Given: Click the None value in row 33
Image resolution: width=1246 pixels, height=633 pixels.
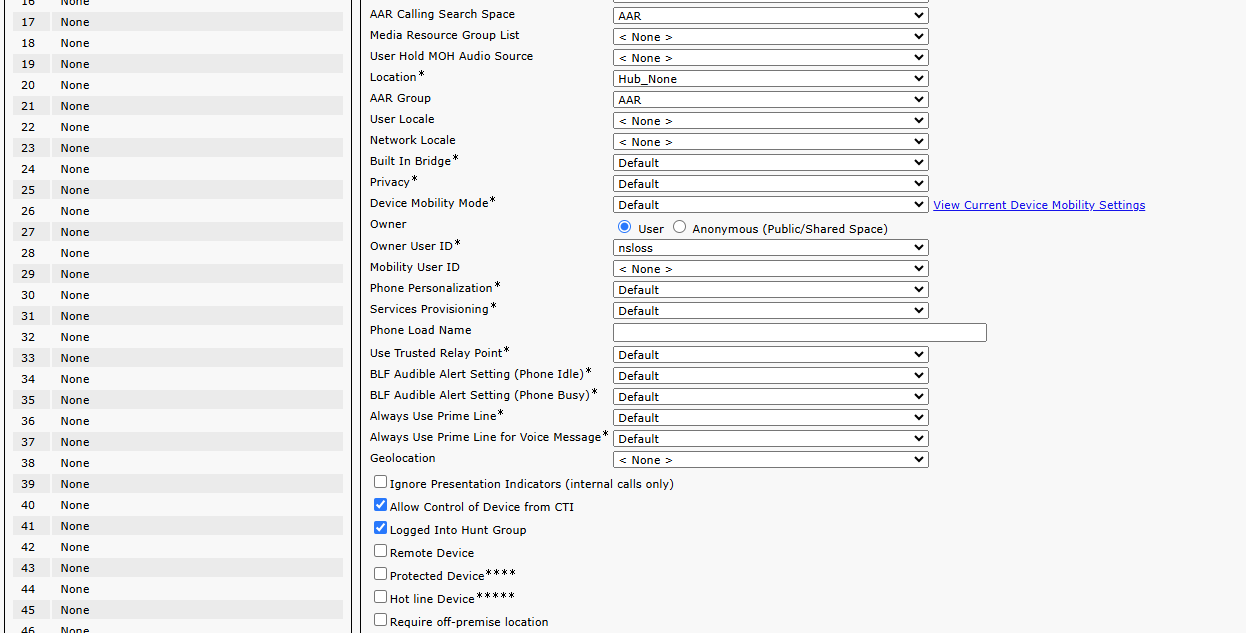Looking at the screenshot, I should pyautogui.click(x=75, y=358).
